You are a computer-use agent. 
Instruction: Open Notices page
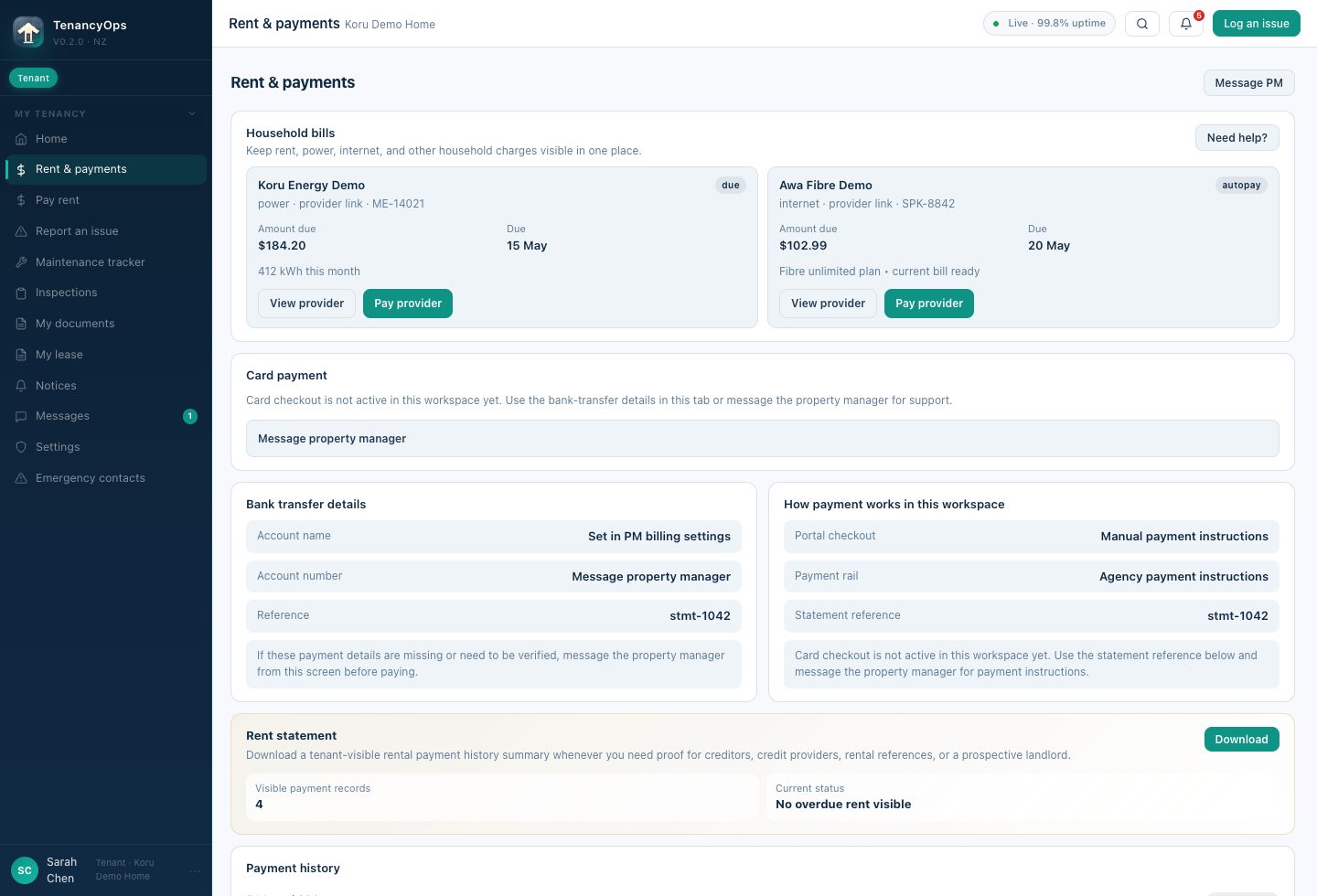point(106,386)
